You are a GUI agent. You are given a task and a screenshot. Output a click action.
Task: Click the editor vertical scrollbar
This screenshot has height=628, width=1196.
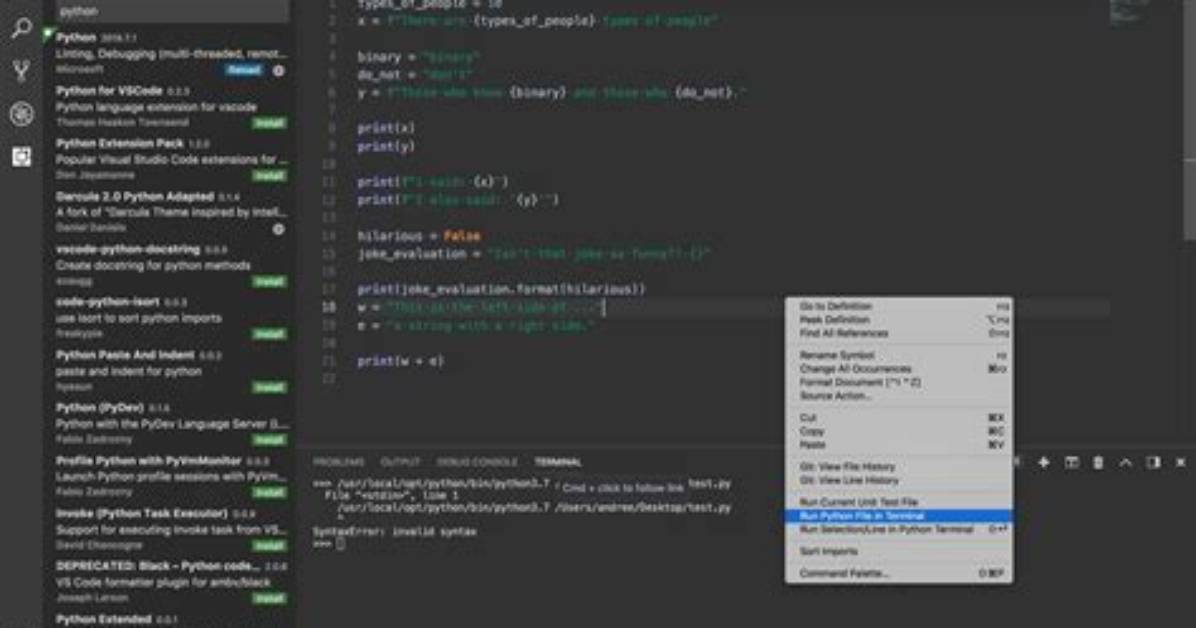pos(1190,122)
